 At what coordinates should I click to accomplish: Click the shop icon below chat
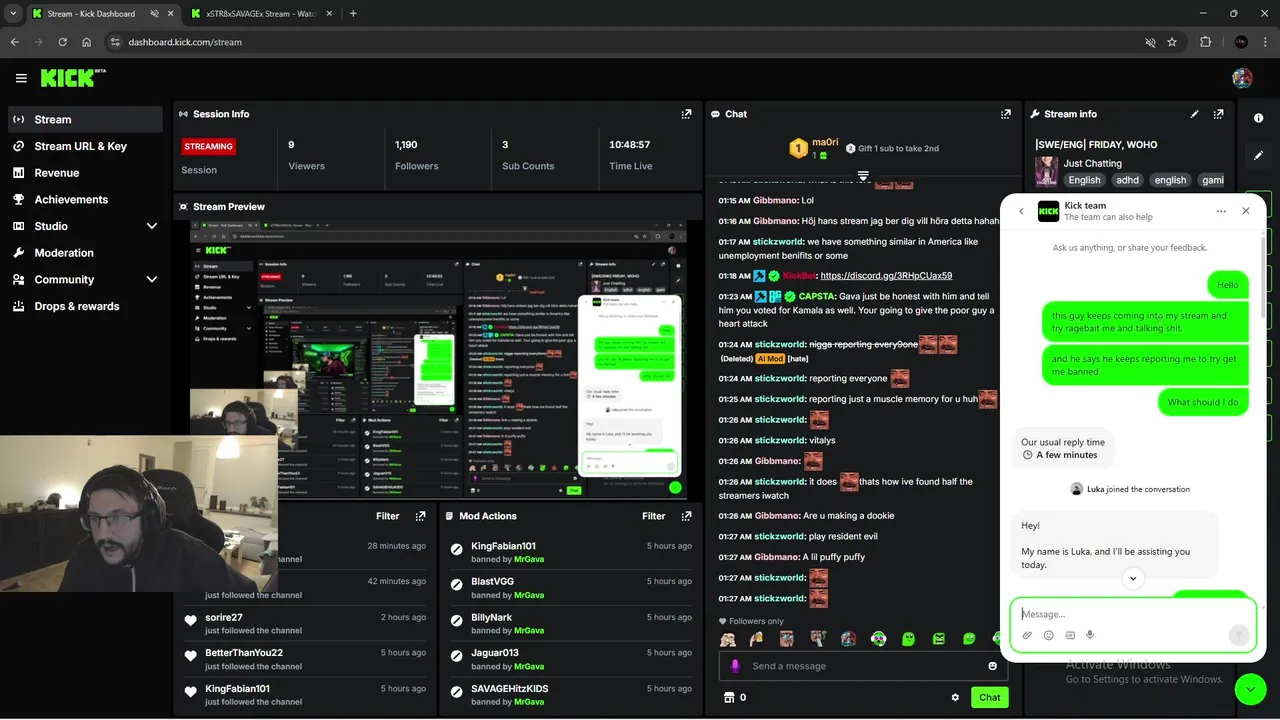(729, 697)
